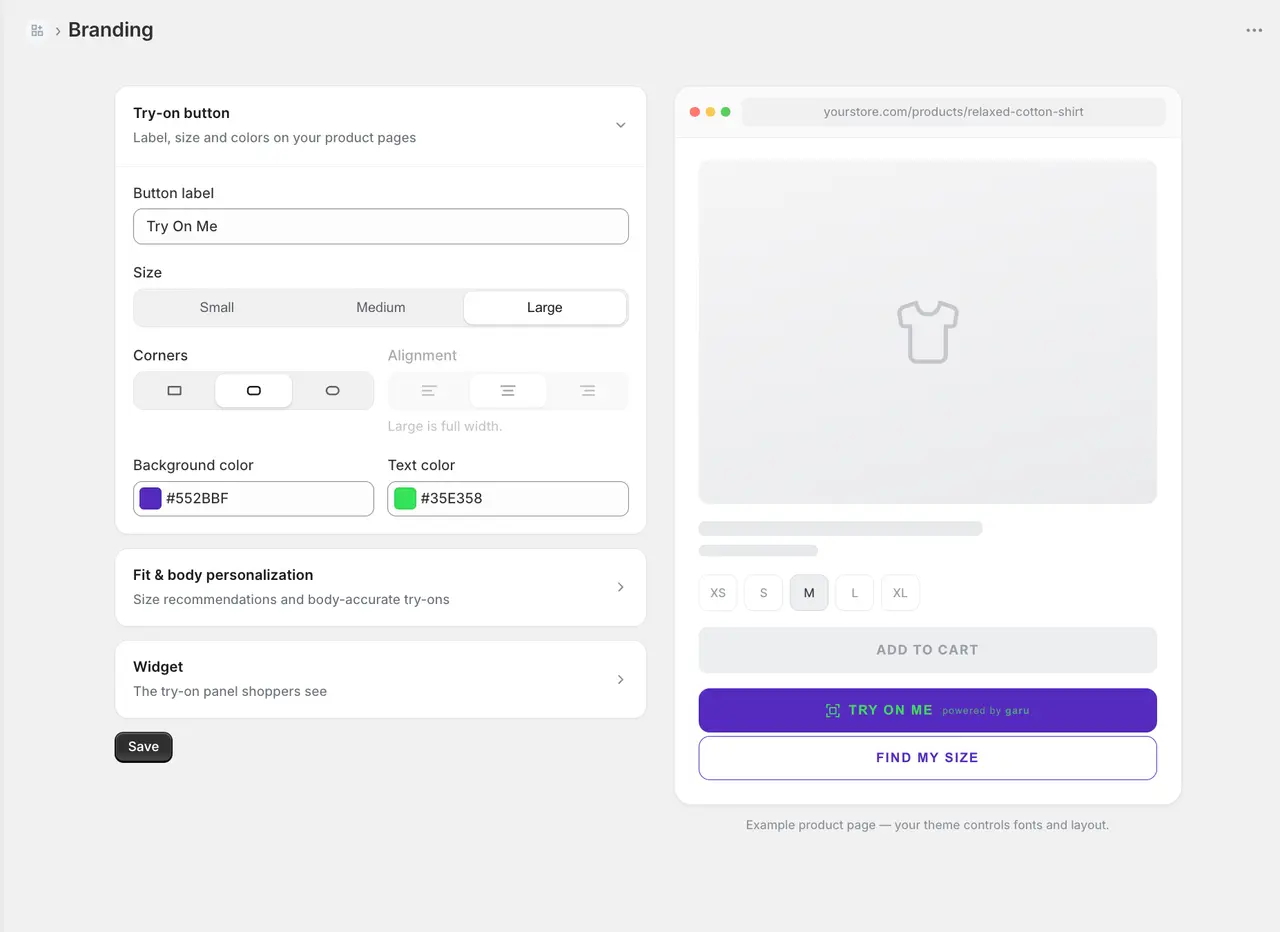Pick the M size option in preview
Screen dimensions: 1280x932
pos(809,593)
